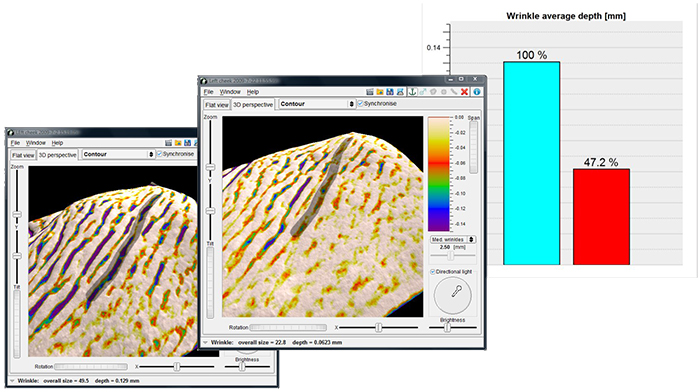Collapse the Wrinkle status row in back window
Viewport: 700px width, 392px height.
pyautogui.click(x=12, y=381)
